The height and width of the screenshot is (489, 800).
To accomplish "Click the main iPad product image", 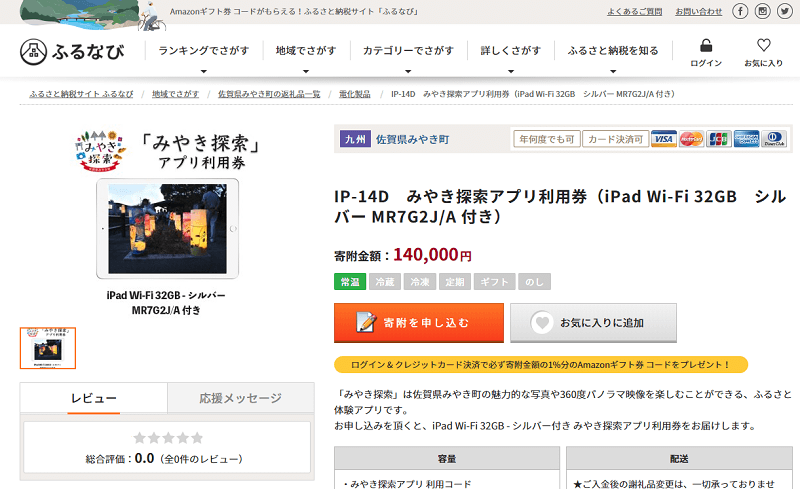I will [167, 228].
